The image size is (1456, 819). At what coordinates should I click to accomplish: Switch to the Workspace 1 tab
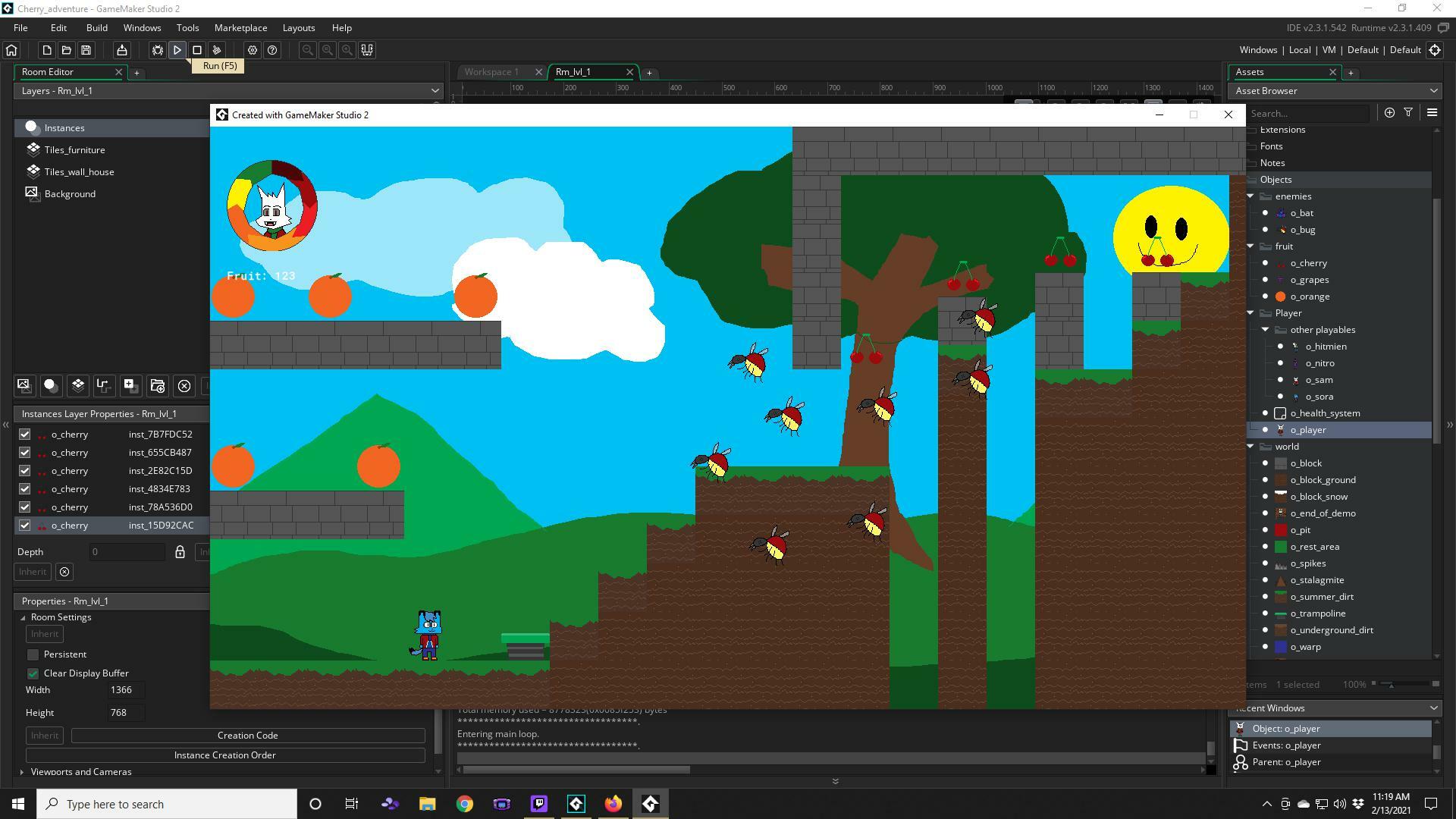tap(494, 71)
